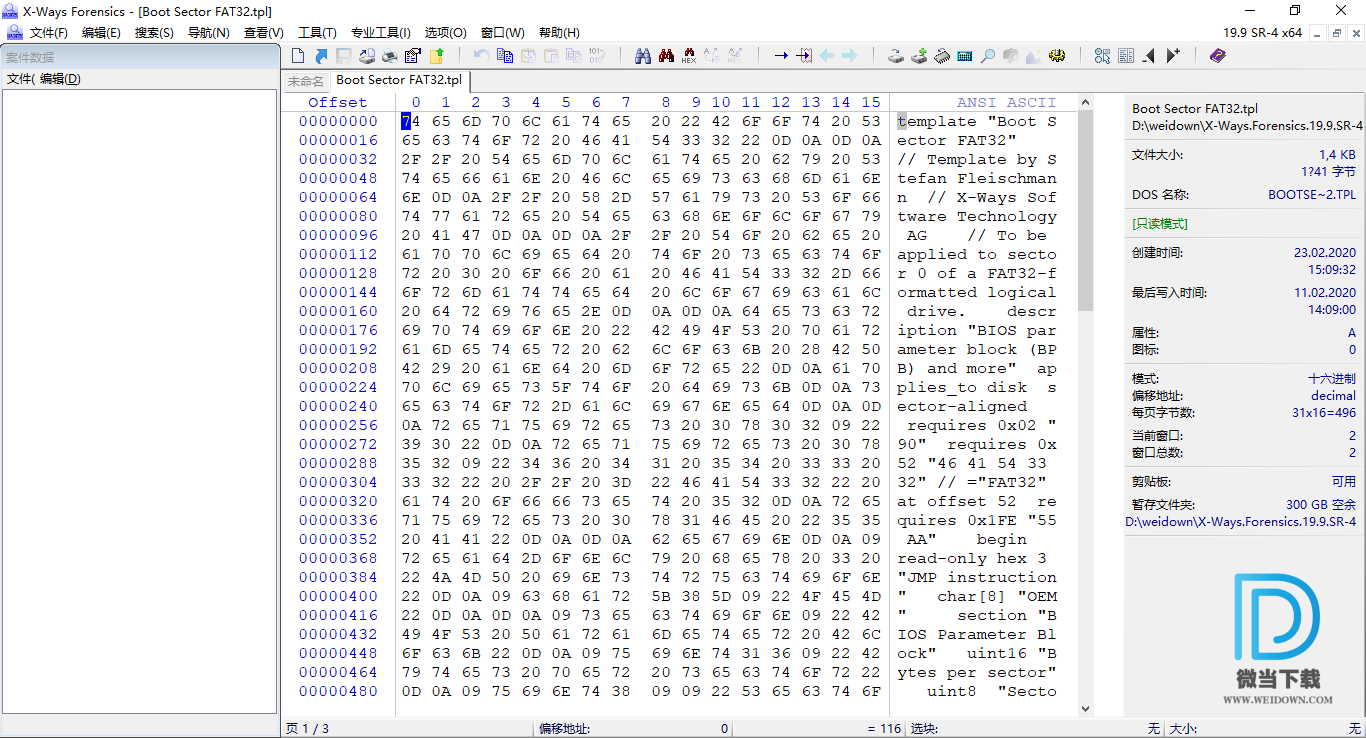Click 页 1 / 3 in status bar
Viewport: 1366px width, 738px height.
307,729
